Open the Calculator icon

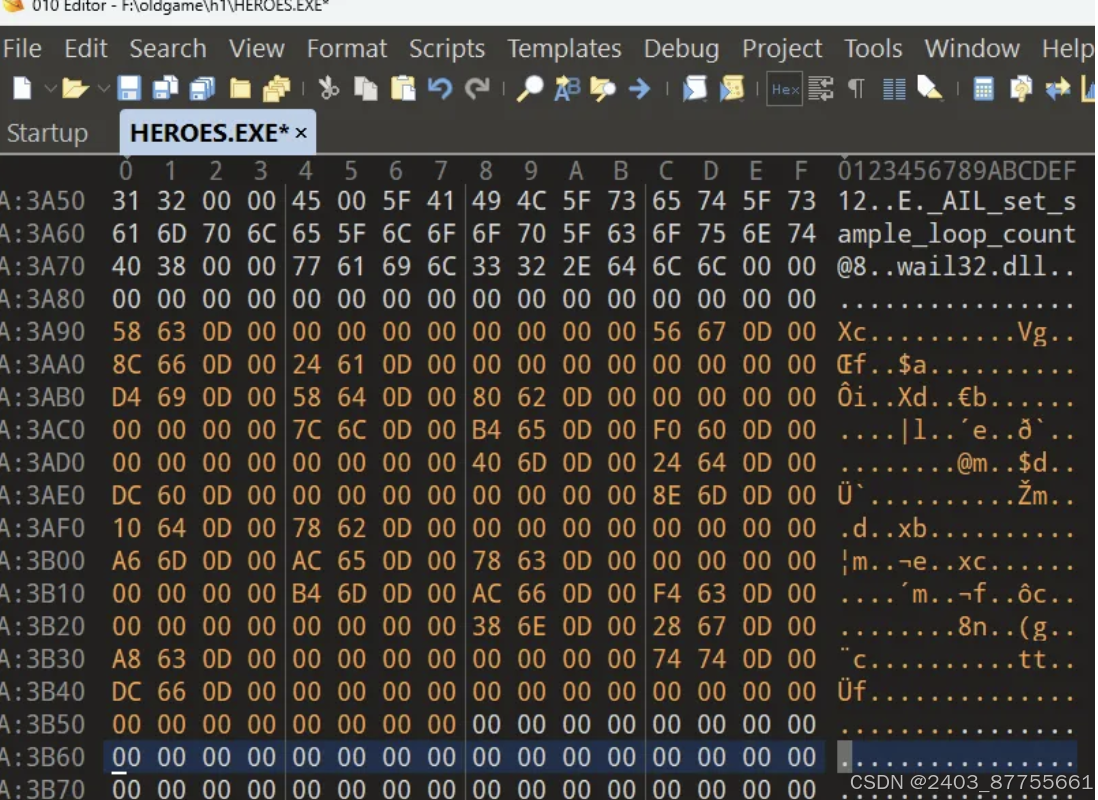coord(983,89)
